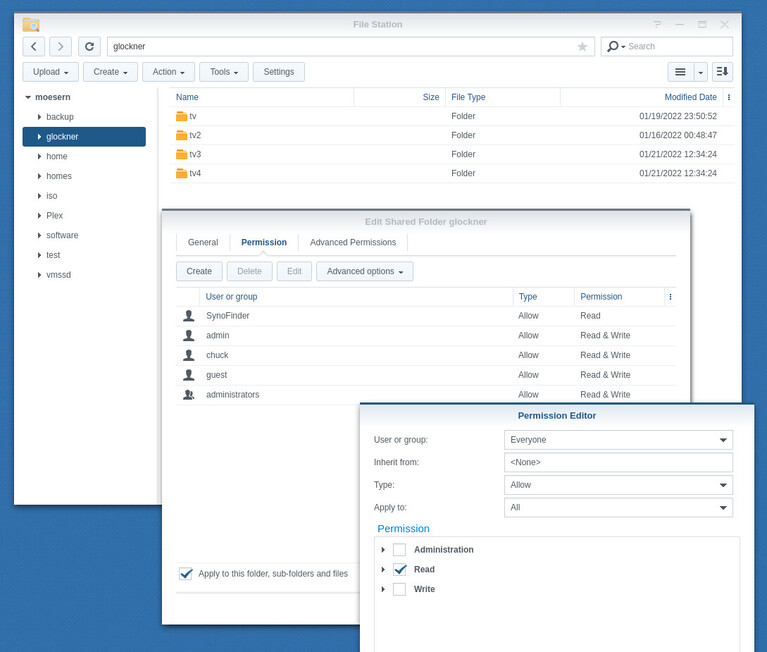Image resolution: width=767 pixels, height=652 pixels.
Task: Uncheck the Read permission checkbox
Action: 400,569
